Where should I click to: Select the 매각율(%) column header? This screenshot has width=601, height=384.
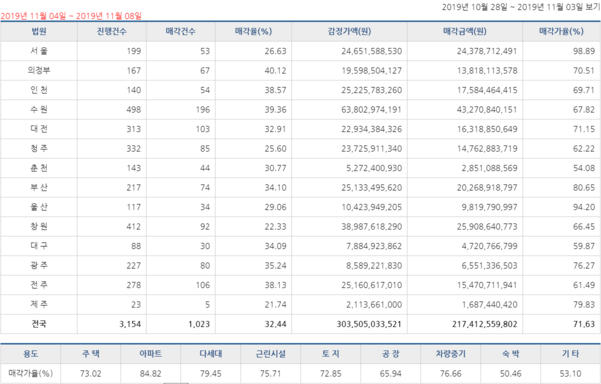pyautogui.click(x=253, y=31)
